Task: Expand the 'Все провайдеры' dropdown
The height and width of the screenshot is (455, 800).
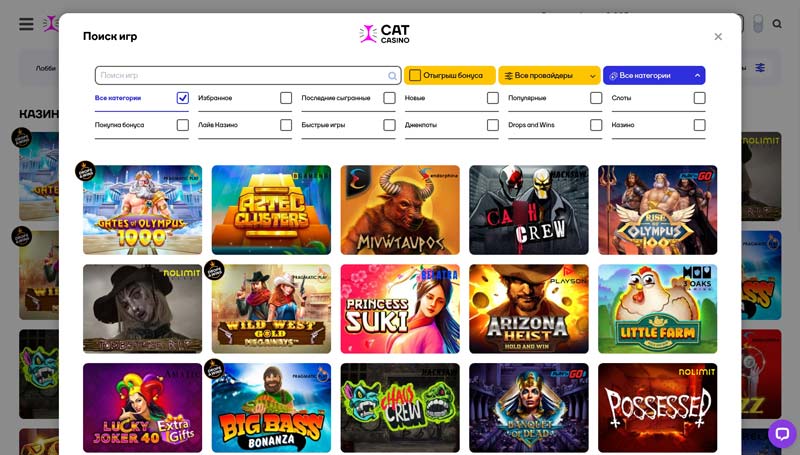Action: pyautogui.click(x=592, y=76)
